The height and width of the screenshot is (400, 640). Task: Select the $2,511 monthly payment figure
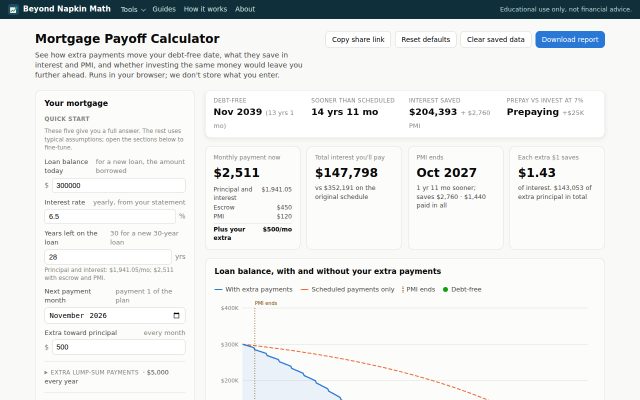pos(236,173)
